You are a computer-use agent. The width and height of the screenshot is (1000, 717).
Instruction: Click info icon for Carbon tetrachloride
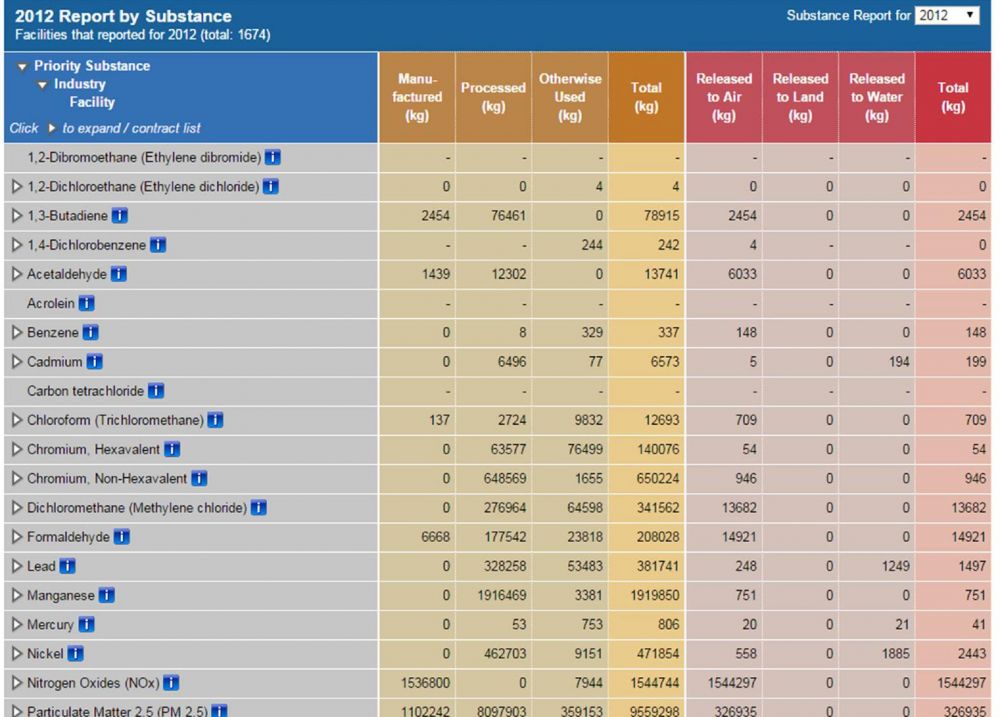click(156, 391)
